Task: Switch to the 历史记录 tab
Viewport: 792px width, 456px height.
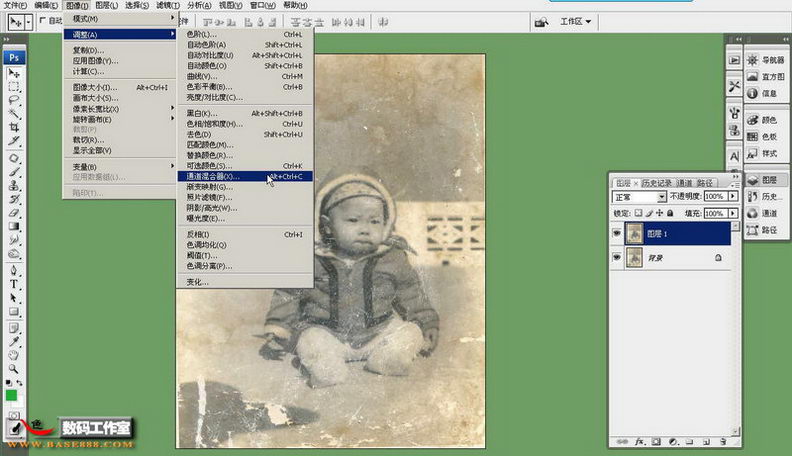Action: pos(657,183)
